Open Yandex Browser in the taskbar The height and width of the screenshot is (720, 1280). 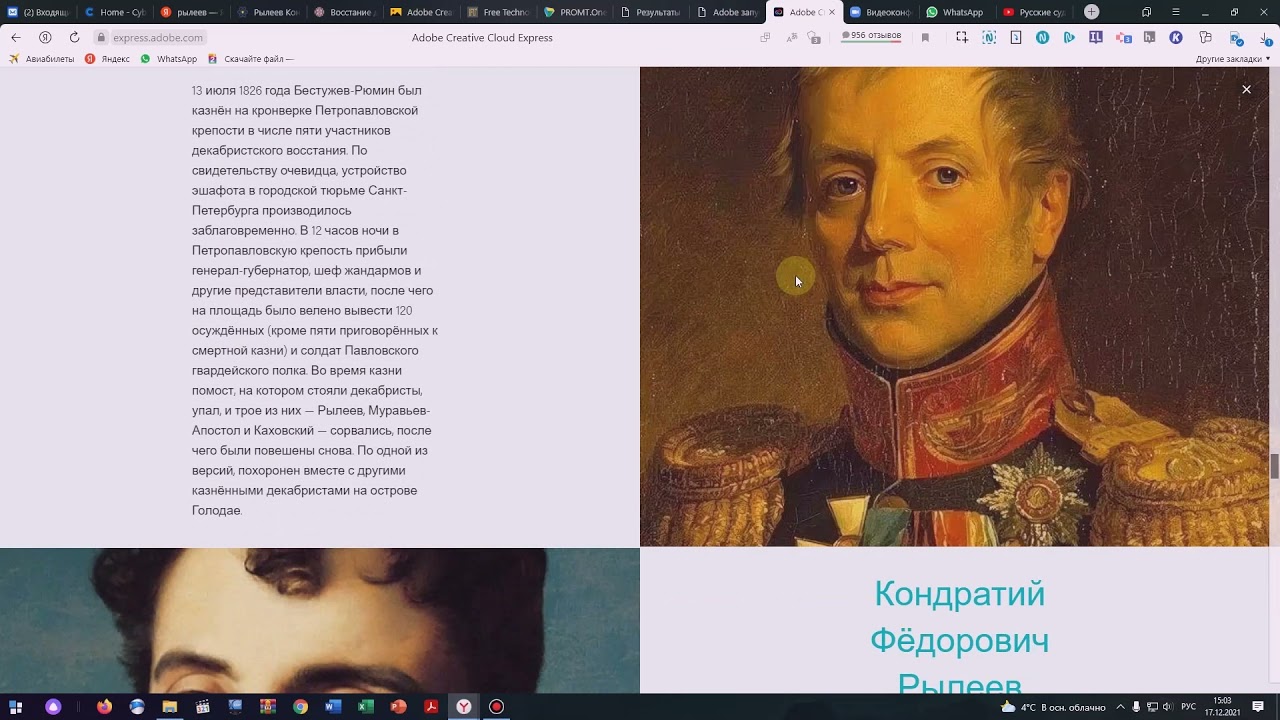click(x=464, y=707)
